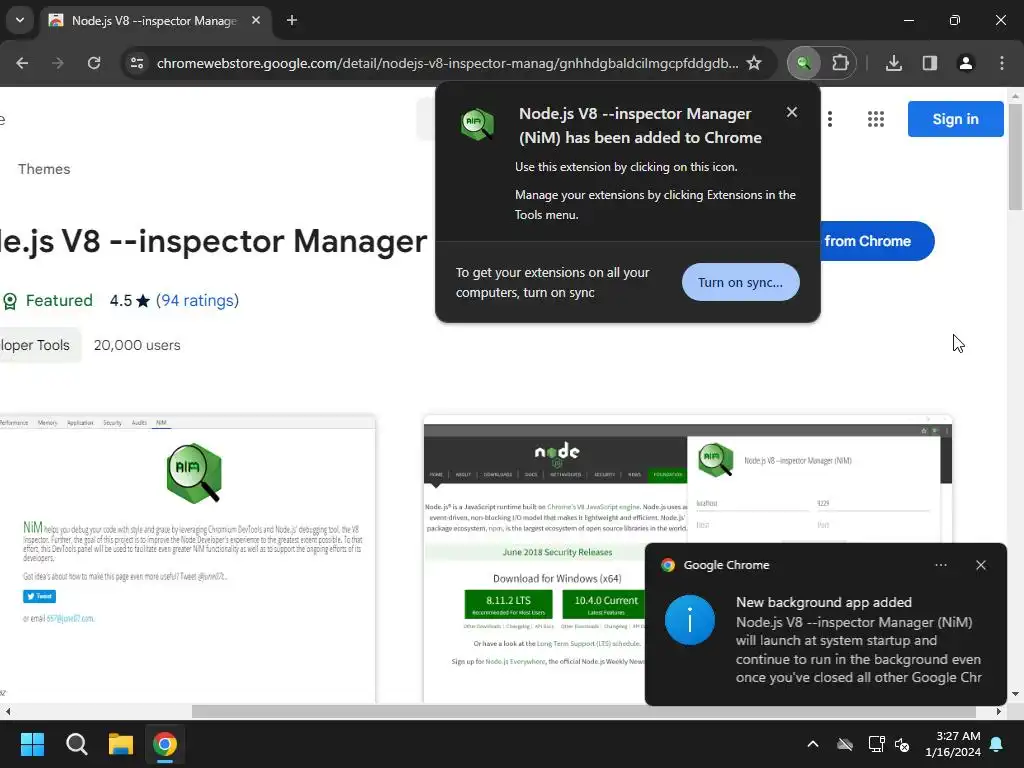Open a new browser tab

pos(292,20)
